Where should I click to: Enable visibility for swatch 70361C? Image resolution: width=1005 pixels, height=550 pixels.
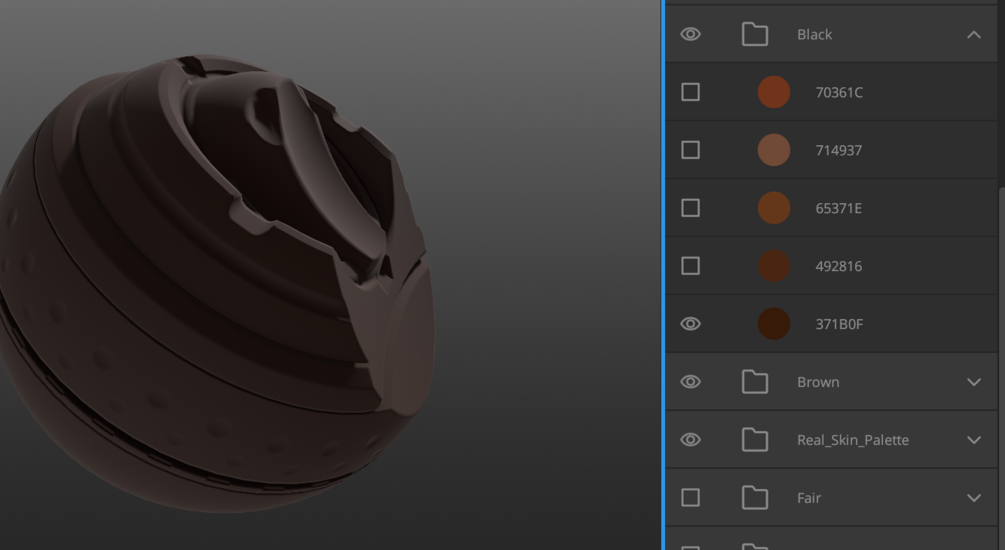(690, 92)
